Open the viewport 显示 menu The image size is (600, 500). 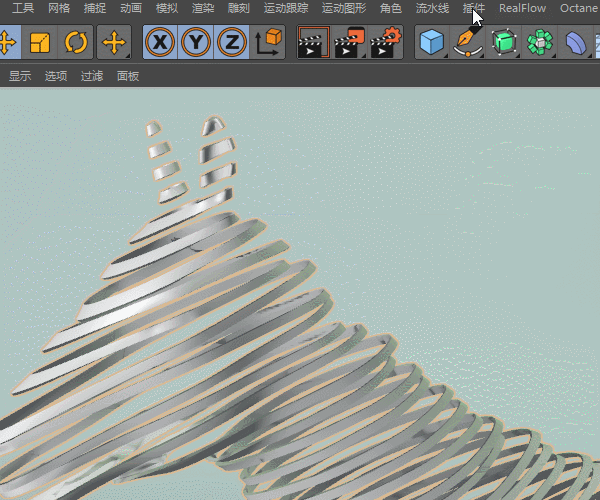(x=20, y=76)
